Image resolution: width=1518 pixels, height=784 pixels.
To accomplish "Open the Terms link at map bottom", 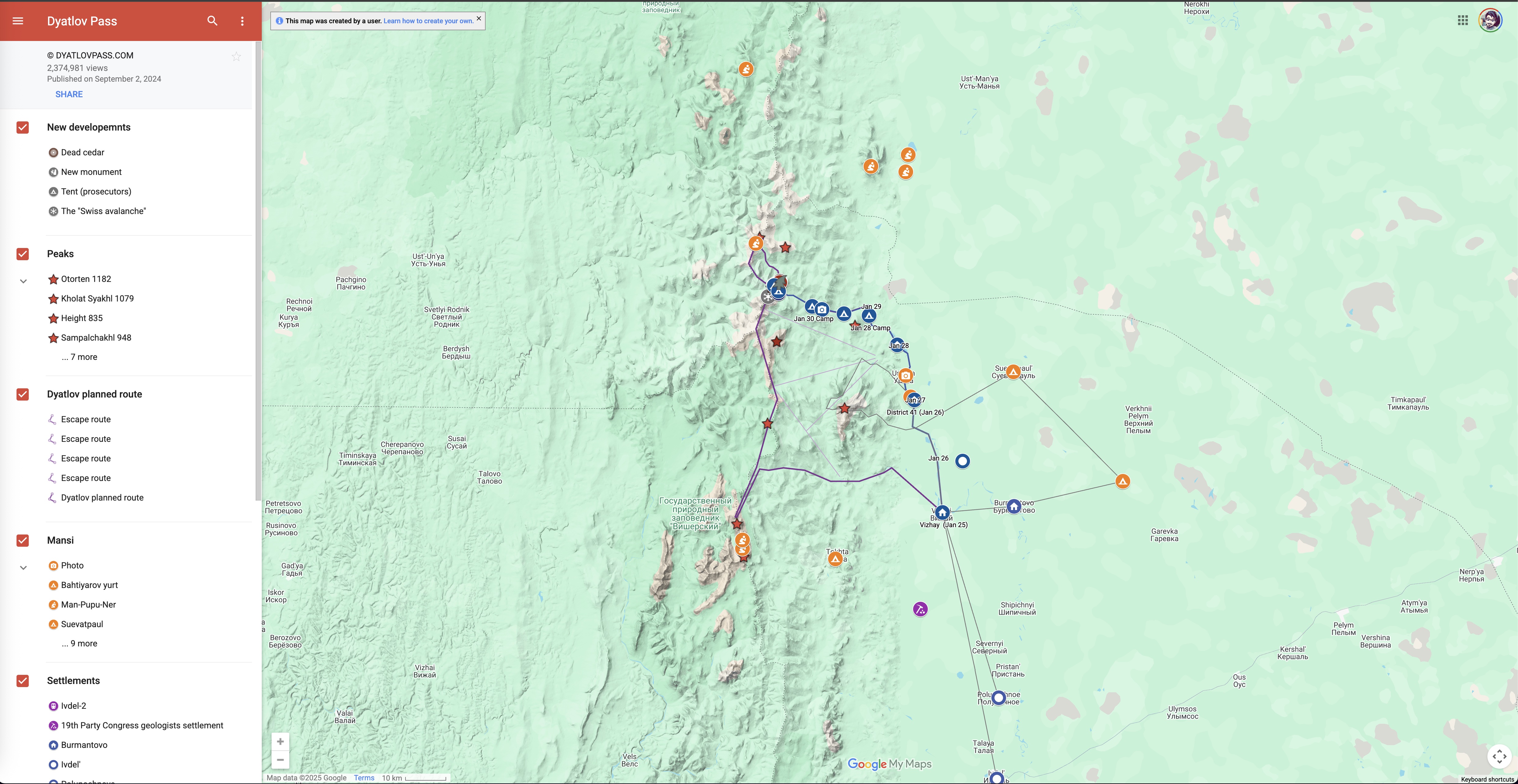I will tap(364, 778).
